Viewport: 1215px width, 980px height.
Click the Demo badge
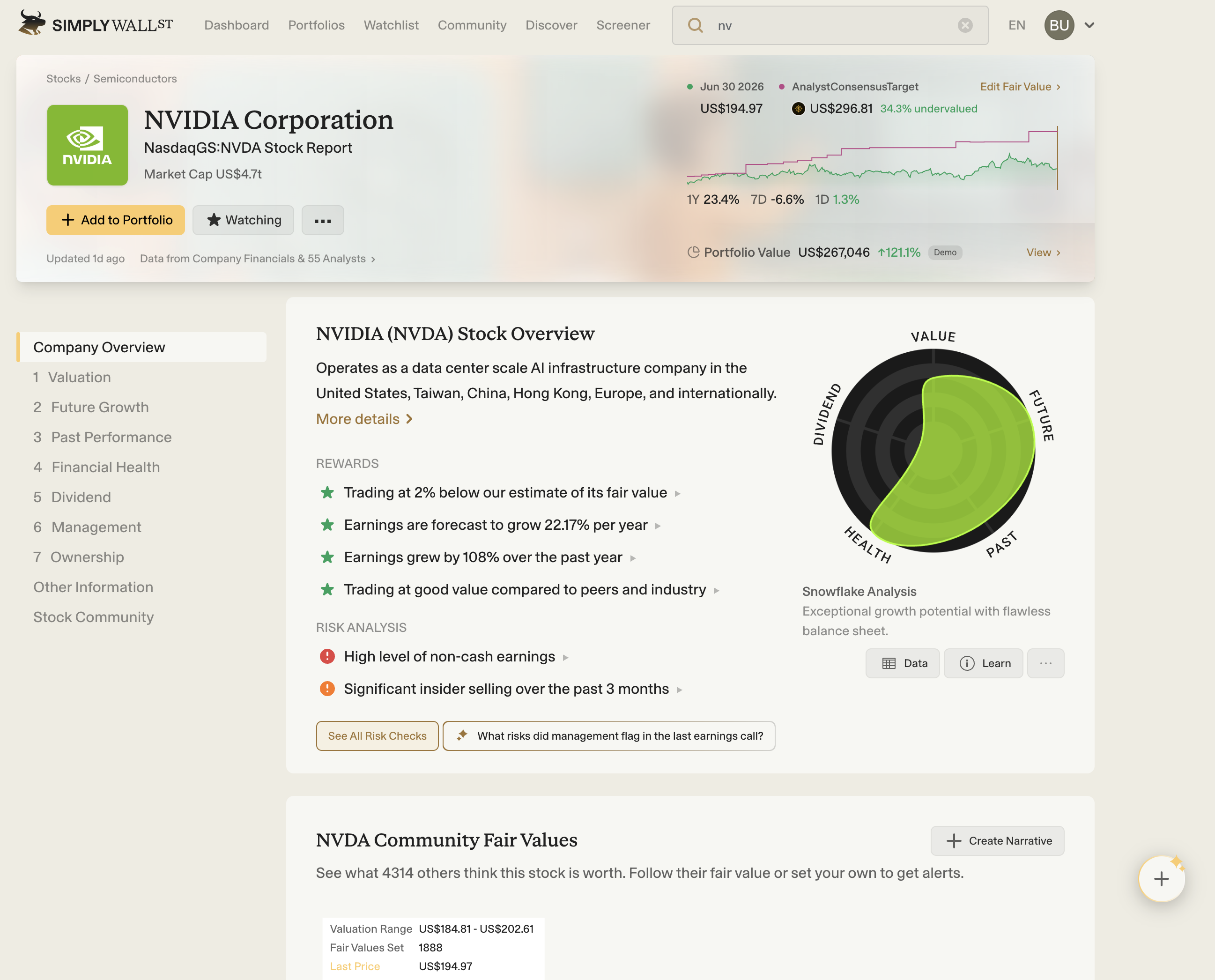pyautogui.click(x=945, y=252)
